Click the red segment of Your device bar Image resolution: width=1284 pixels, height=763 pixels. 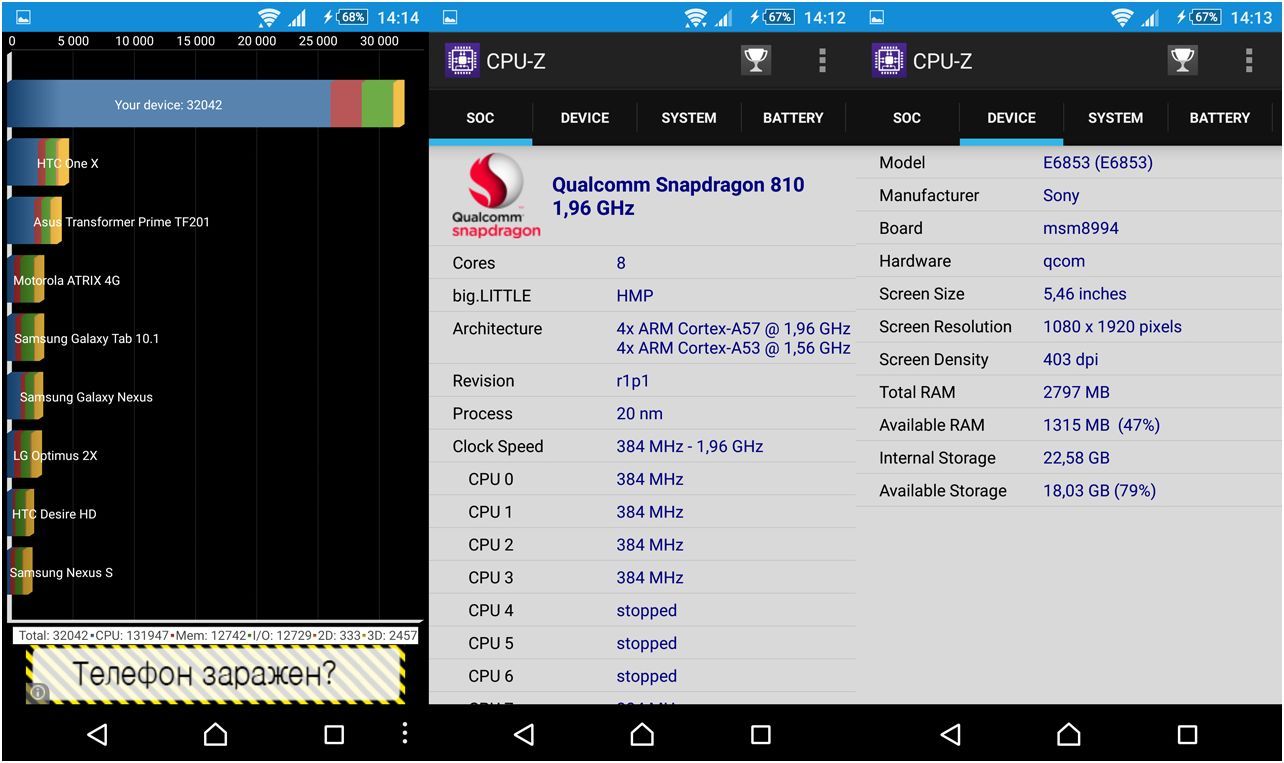[x=345, y=104]
